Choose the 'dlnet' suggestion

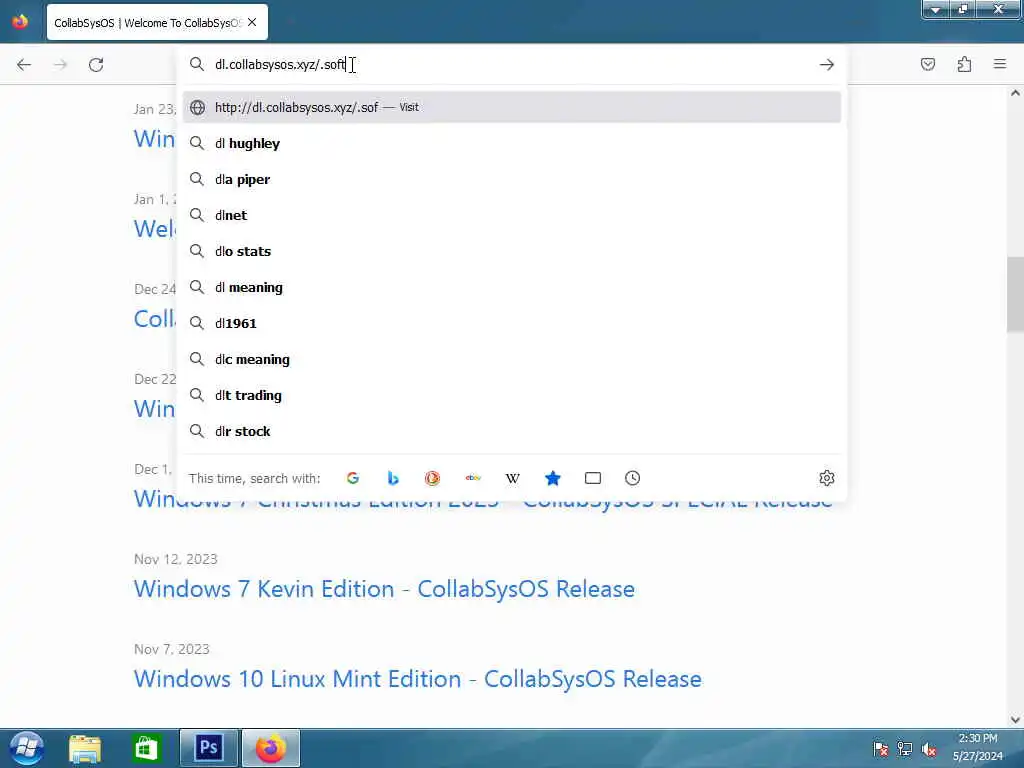click(512, 215)
